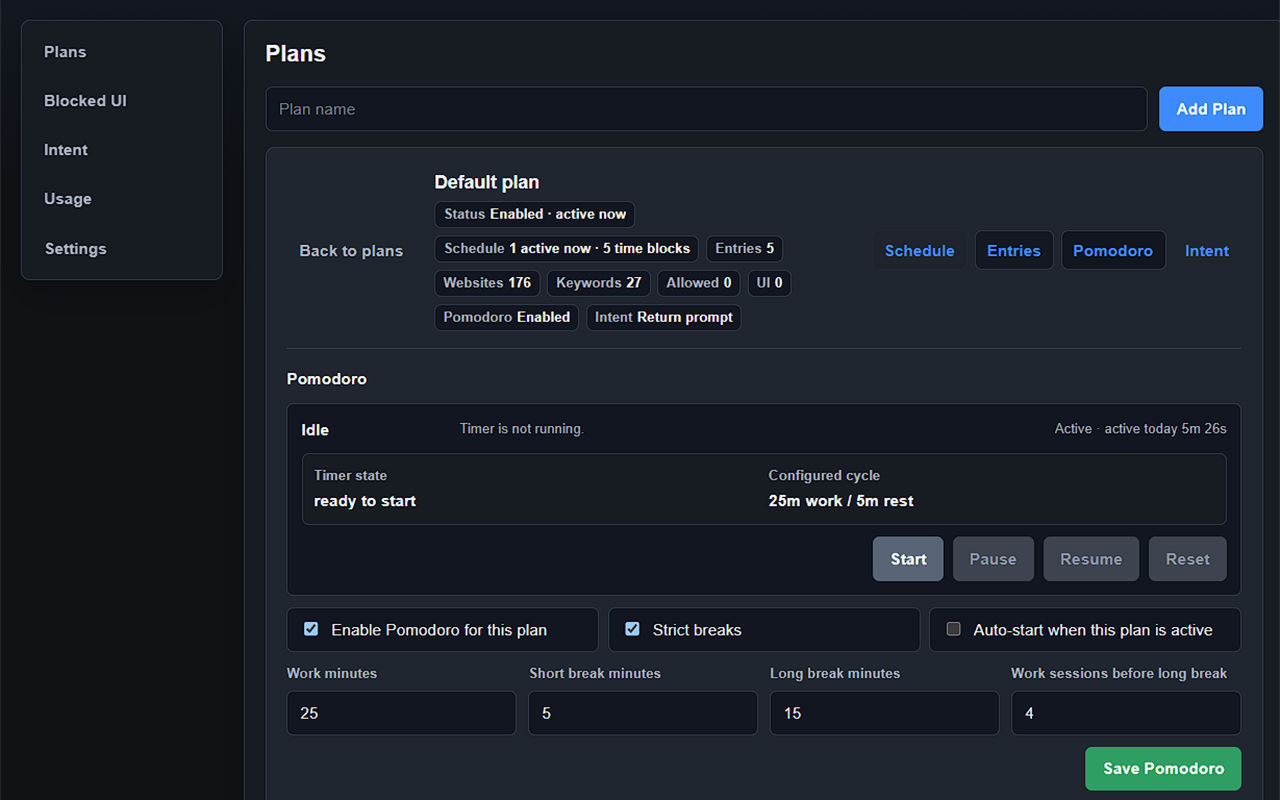This screenshot has width=1280, height=800.
Task: Switch to the Entries tab
Action: click(x=1014, y=251)
